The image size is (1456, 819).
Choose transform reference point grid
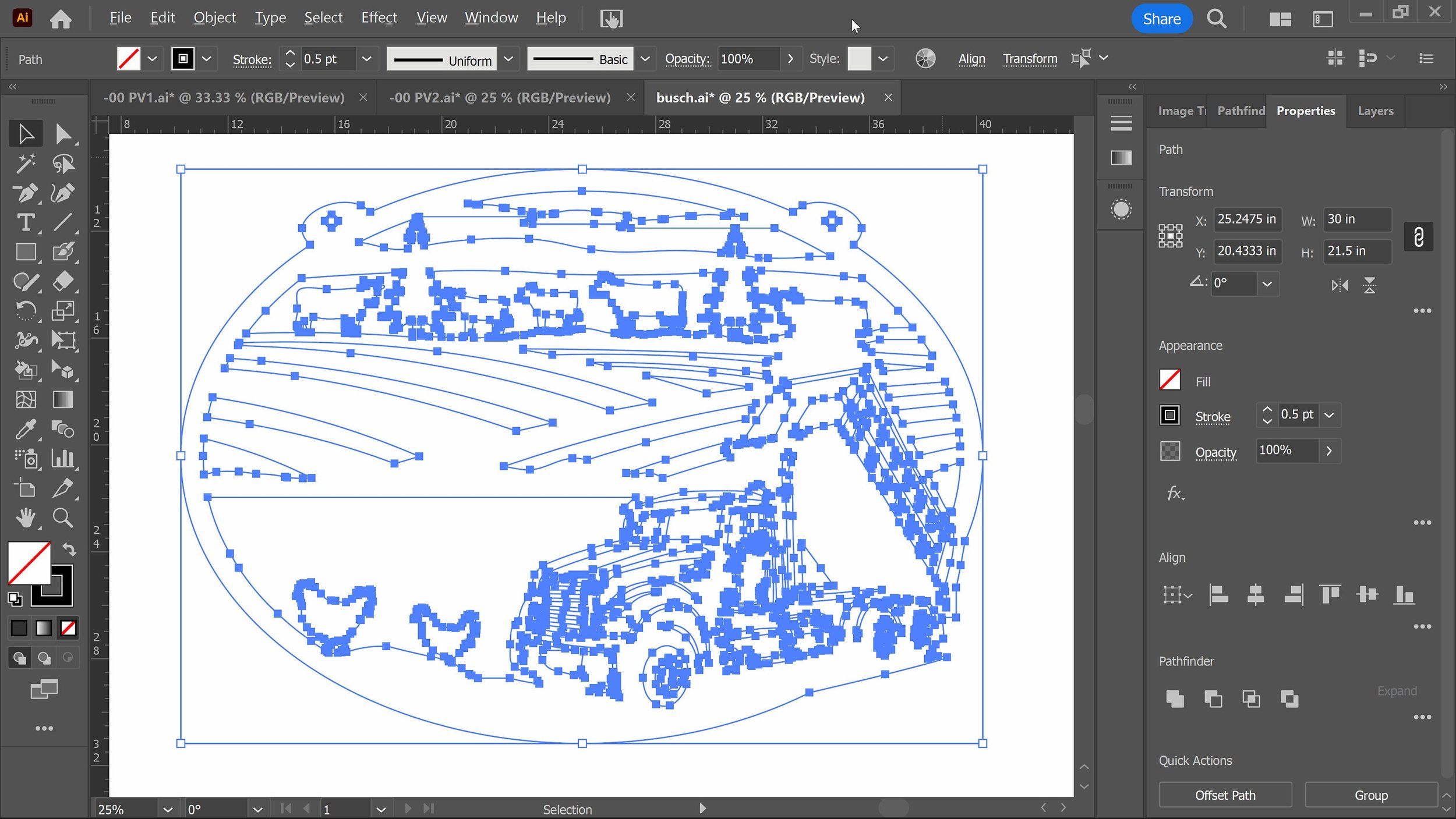coord(1170,236)
